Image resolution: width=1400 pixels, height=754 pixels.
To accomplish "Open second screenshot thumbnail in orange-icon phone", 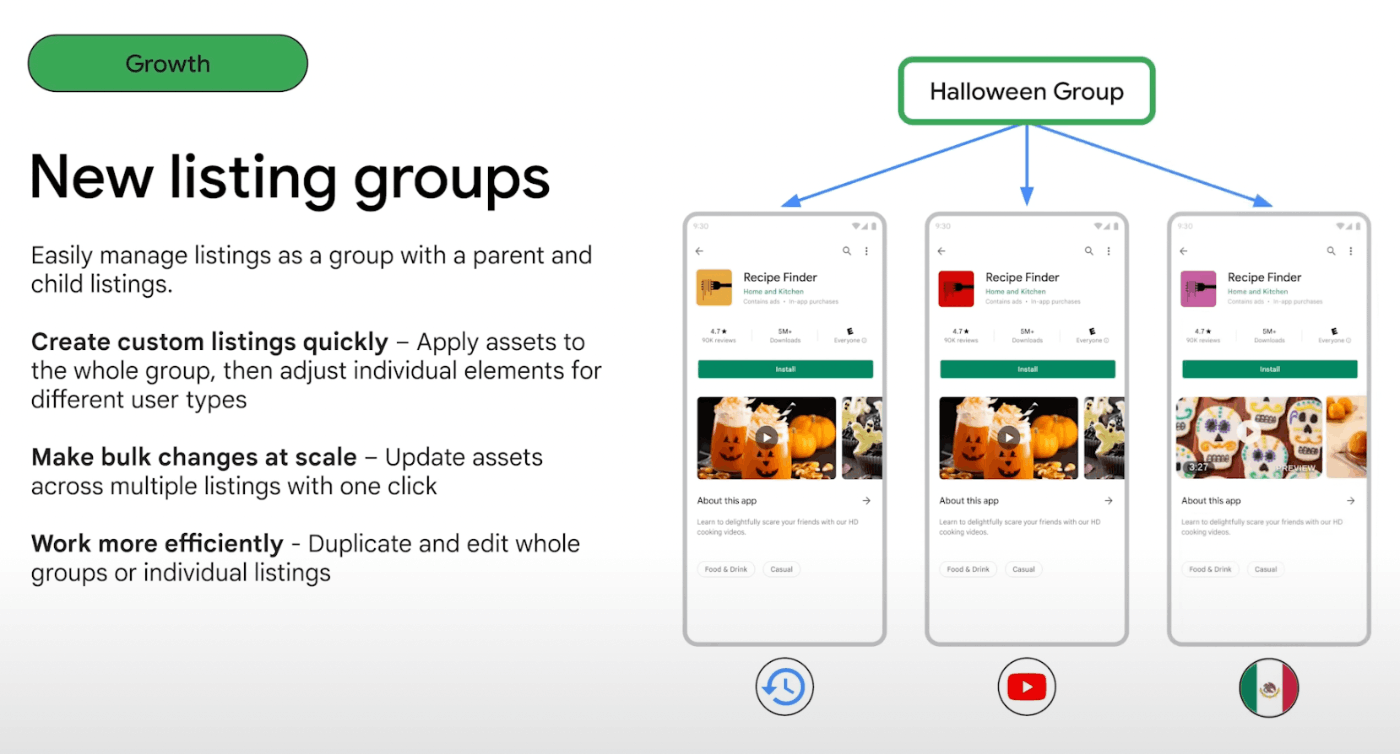I will click(862, 437).
